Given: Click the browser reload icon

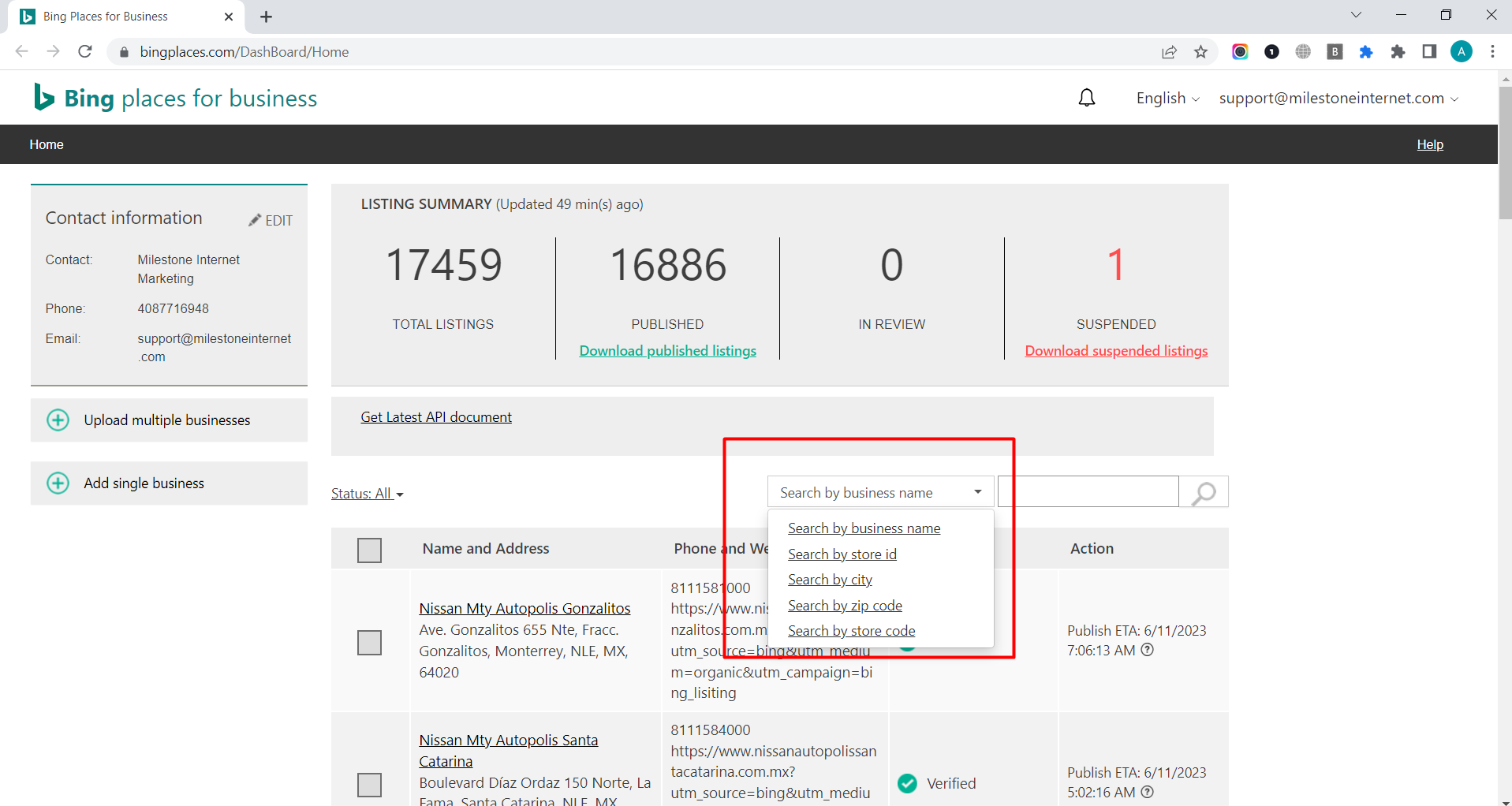Looking at the screenshot, I should (x=85, y=52).
